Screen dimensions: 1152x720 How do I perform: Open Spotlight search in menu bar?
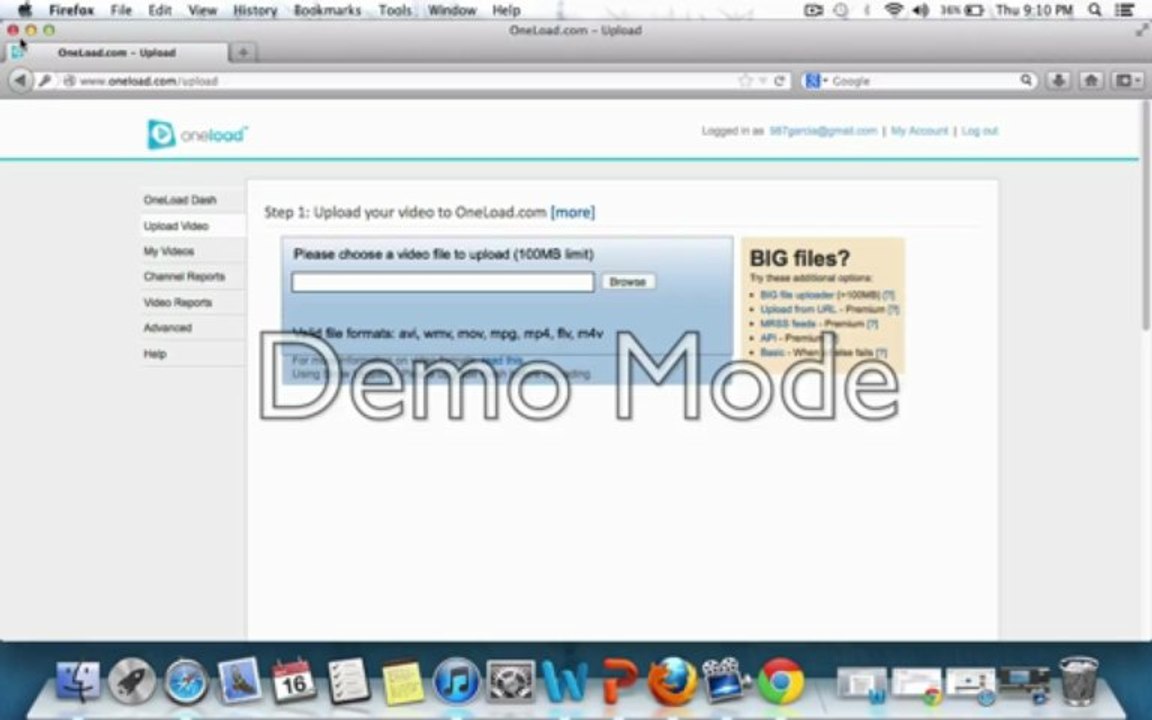pos(1094,10)
